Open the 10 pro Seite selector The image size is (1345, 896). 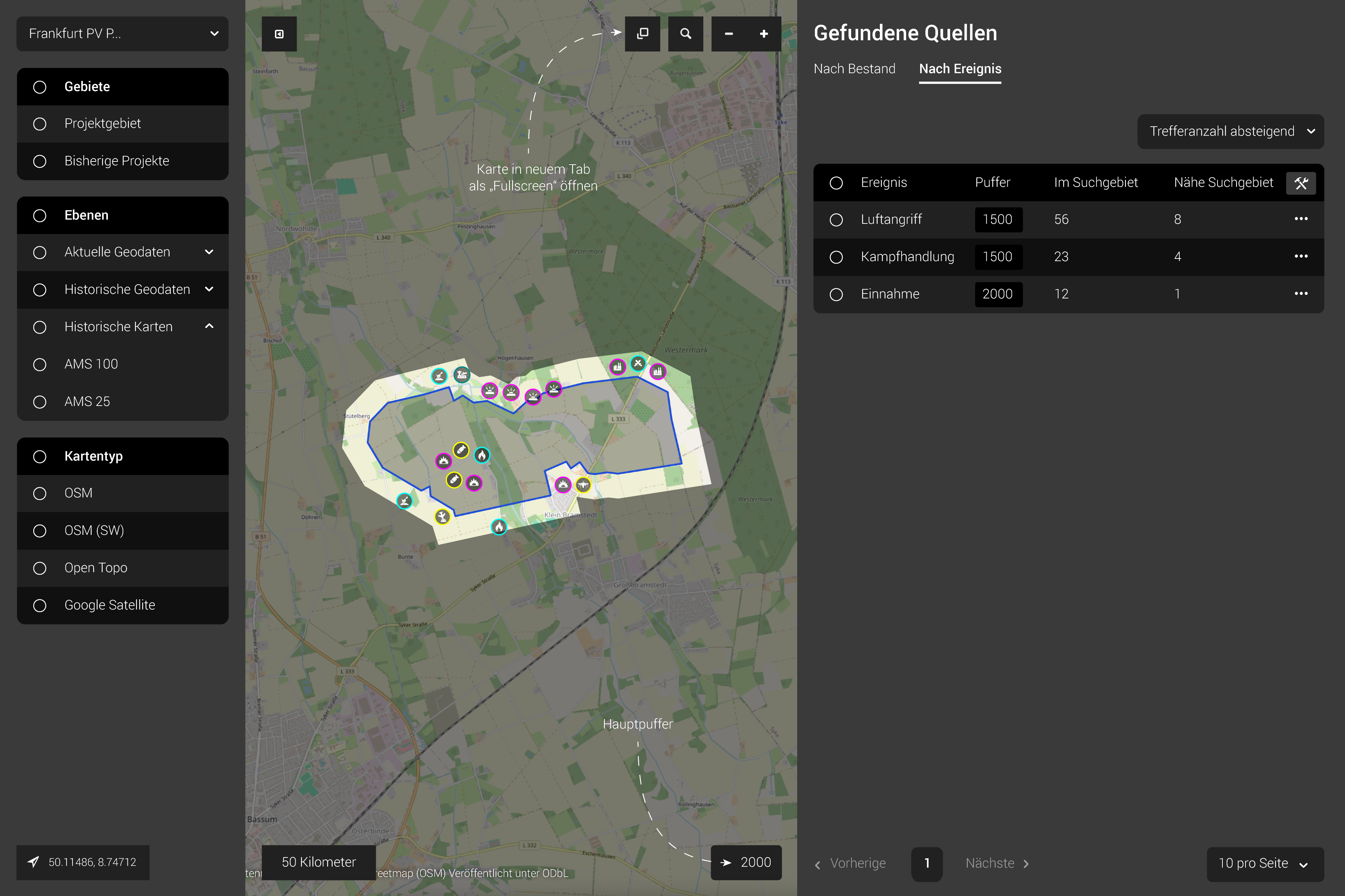(1264, 863)
